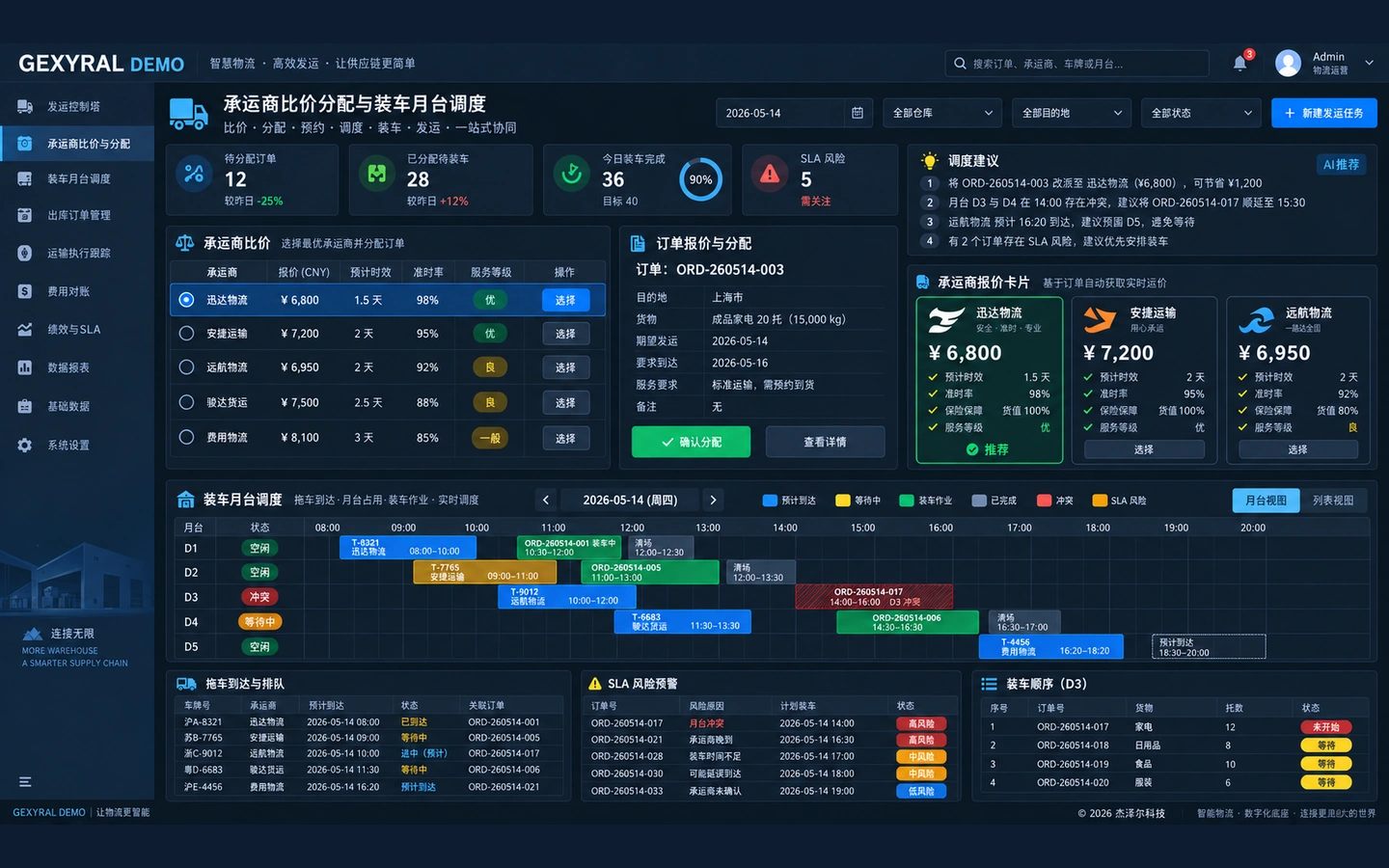
Task: Click the 装车月台调度 sidebar icon
Action: pyautogui.click(x=25, y=179)
